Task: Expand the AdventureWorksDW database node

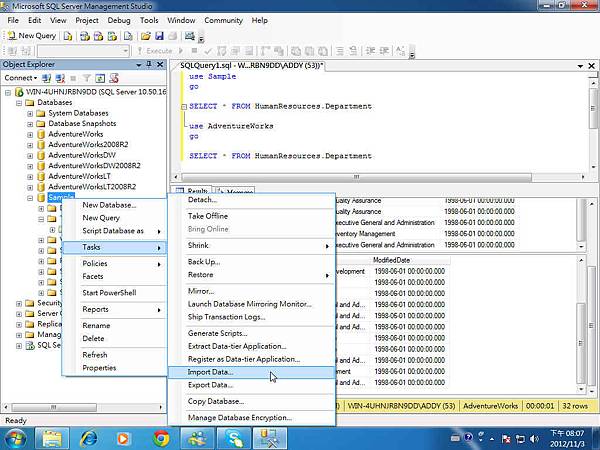Action: click(x=30, y=154)
